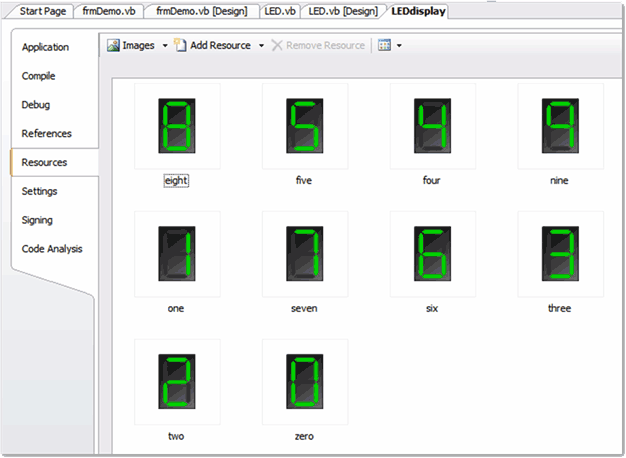Viewport: 626px width, 458px height.
Task: Click the Images category icon
Action: pyautogui.click(x=113, y=46)
